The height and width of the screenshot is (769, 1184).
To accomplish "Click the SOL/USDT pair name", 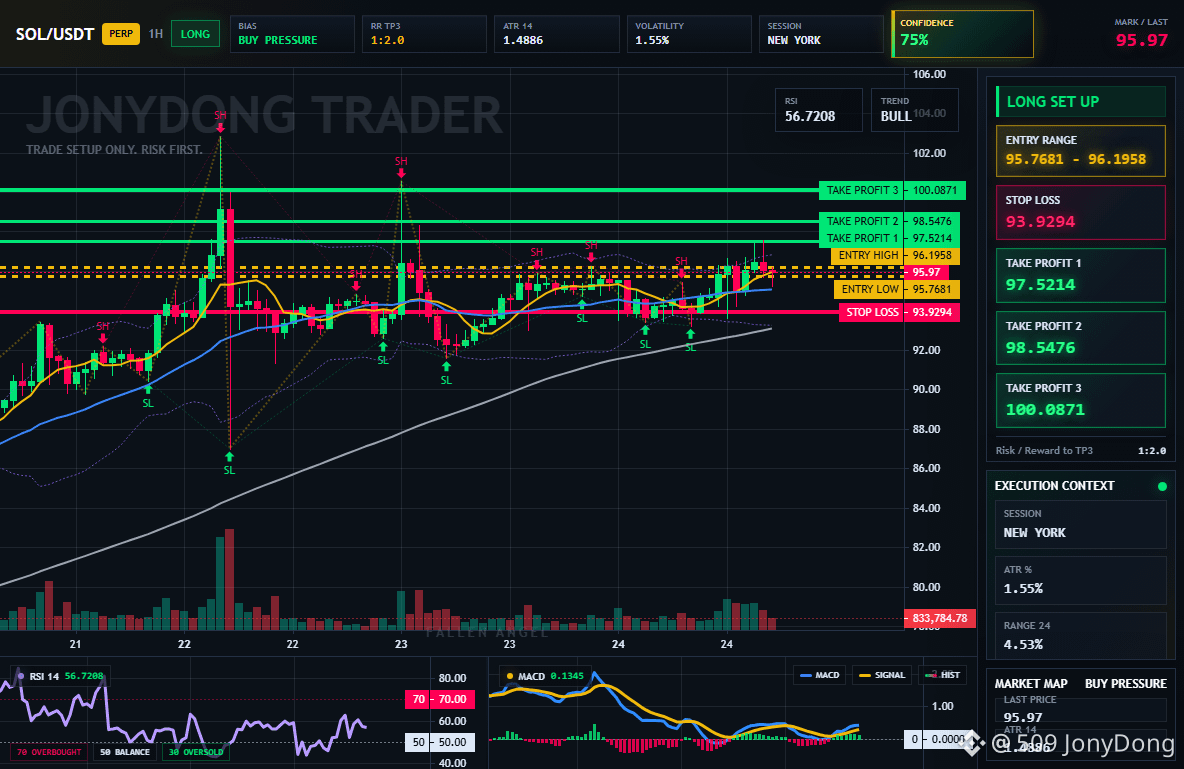I will [54, 34].
